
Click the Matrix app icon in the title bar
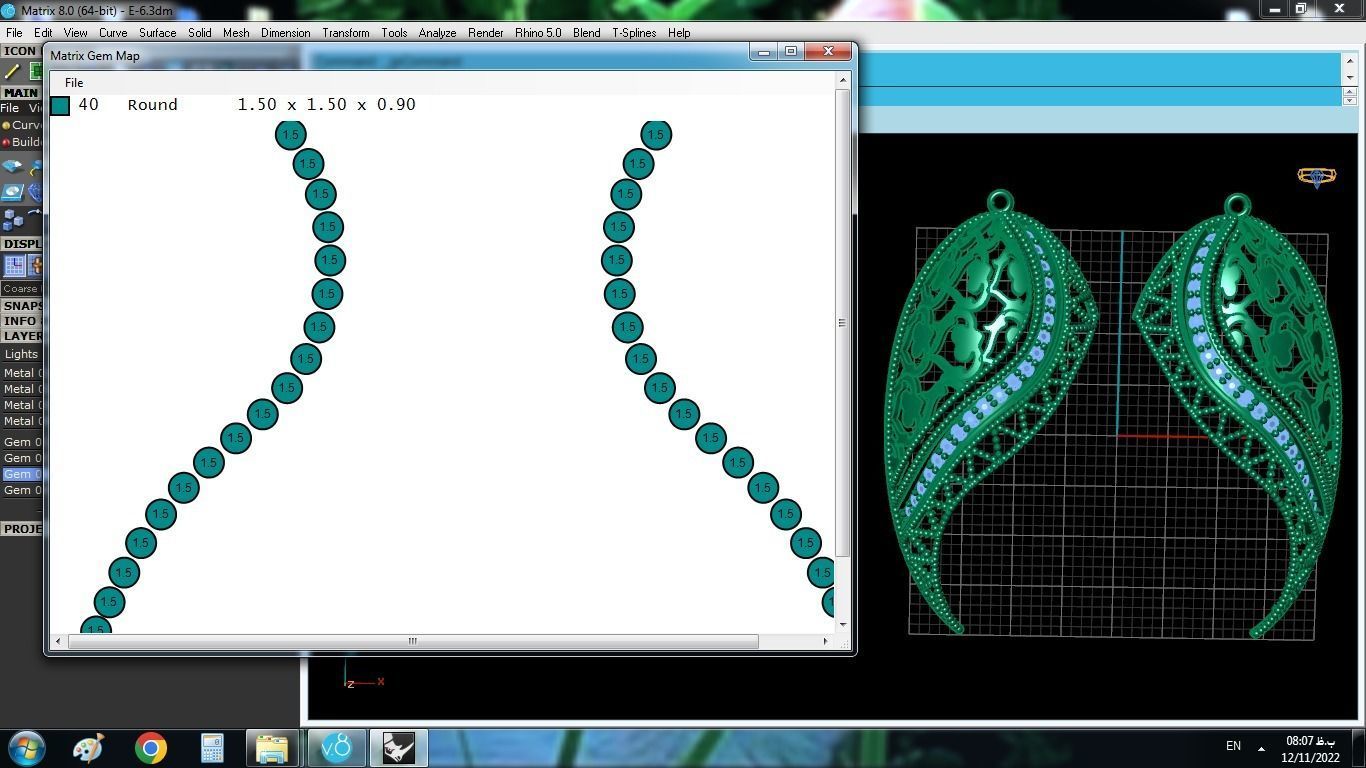point(8,10)
